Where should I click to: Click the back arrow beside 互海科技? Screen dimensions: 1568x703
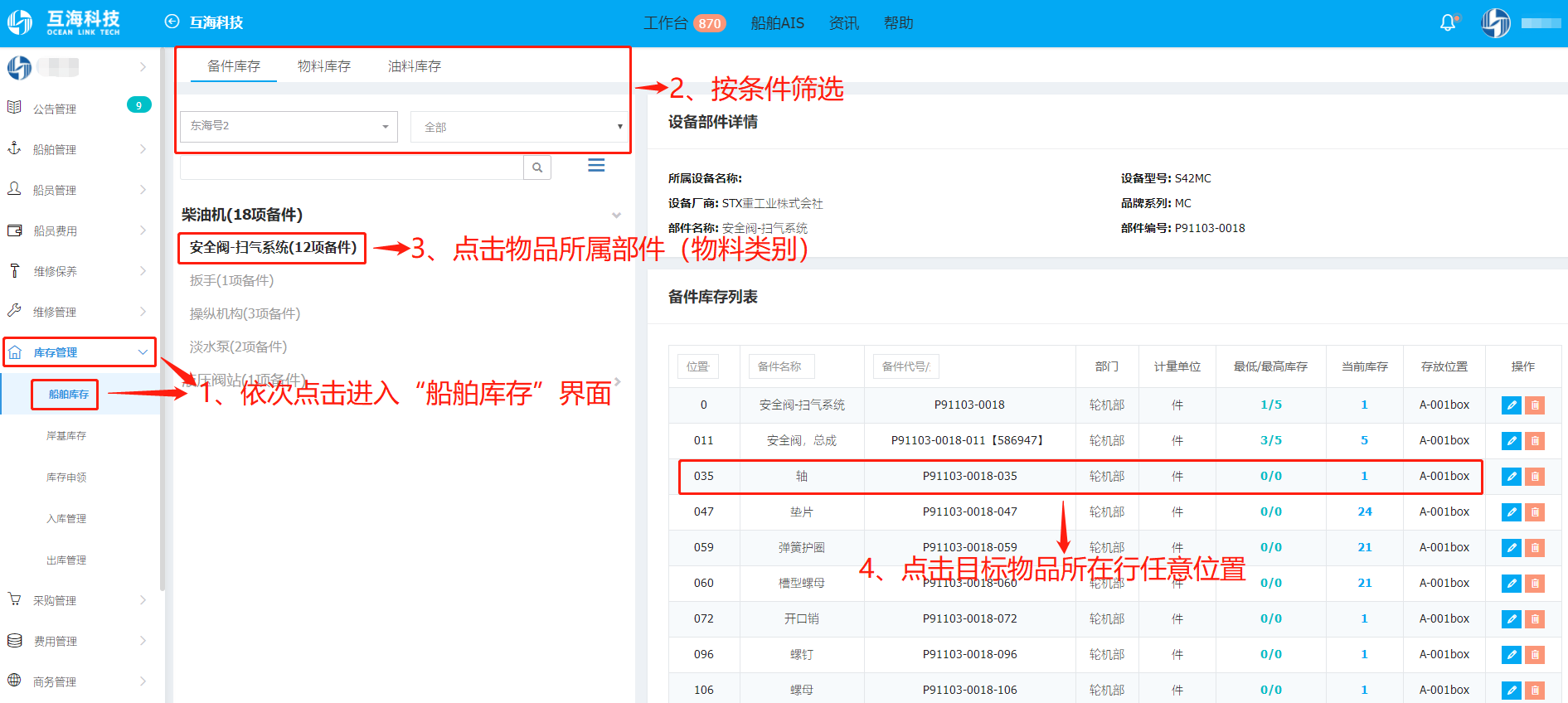(172, 22)
